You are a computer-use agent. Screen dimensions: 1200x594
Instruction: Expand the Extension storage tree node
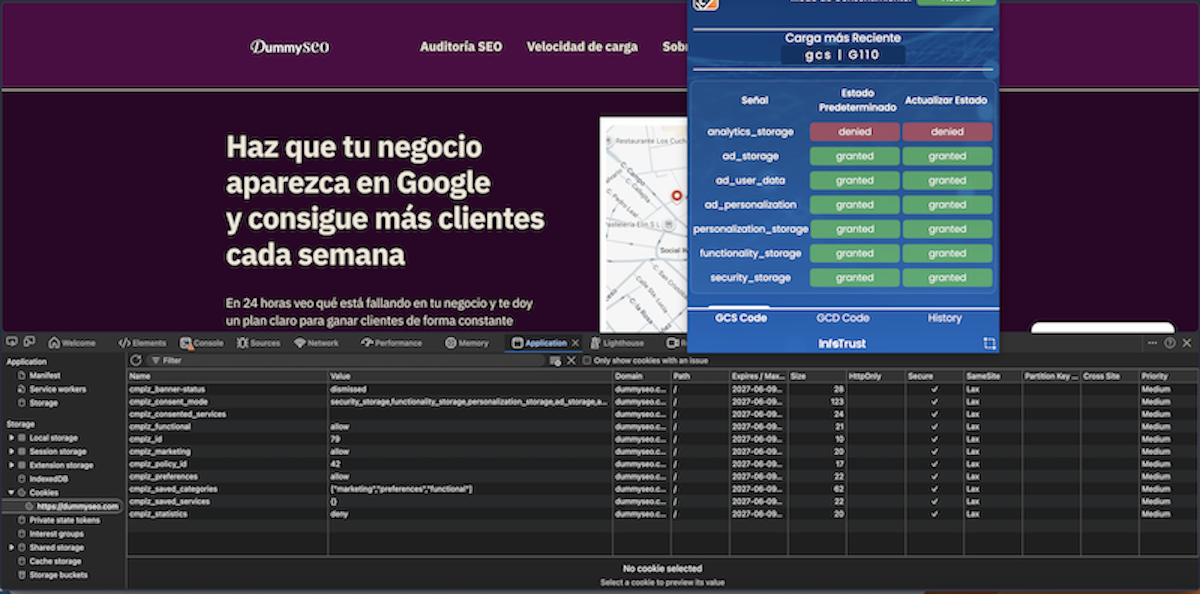(x=12, y=465)
